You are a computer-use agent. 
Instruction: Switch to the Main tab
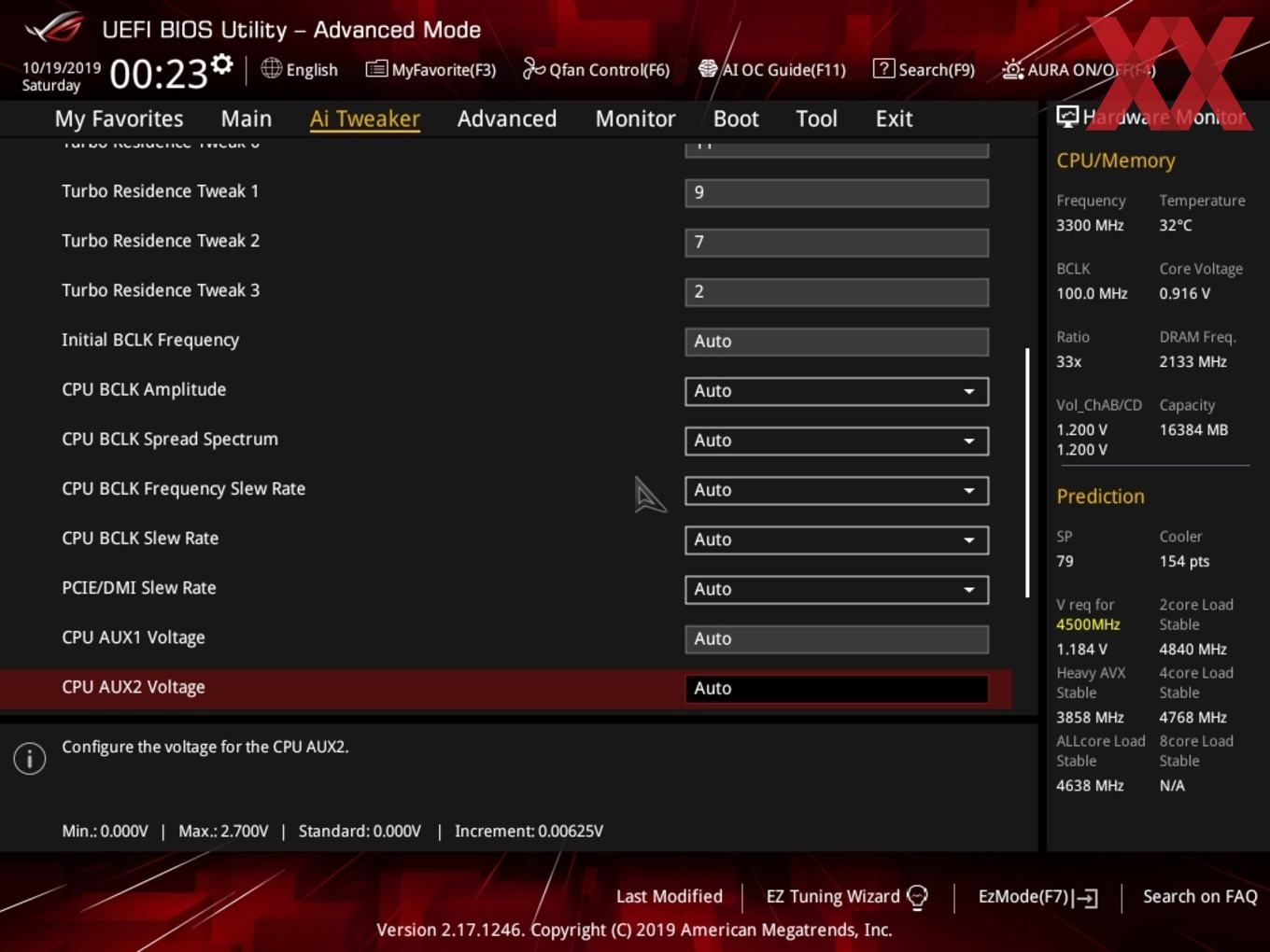point(247,119)
